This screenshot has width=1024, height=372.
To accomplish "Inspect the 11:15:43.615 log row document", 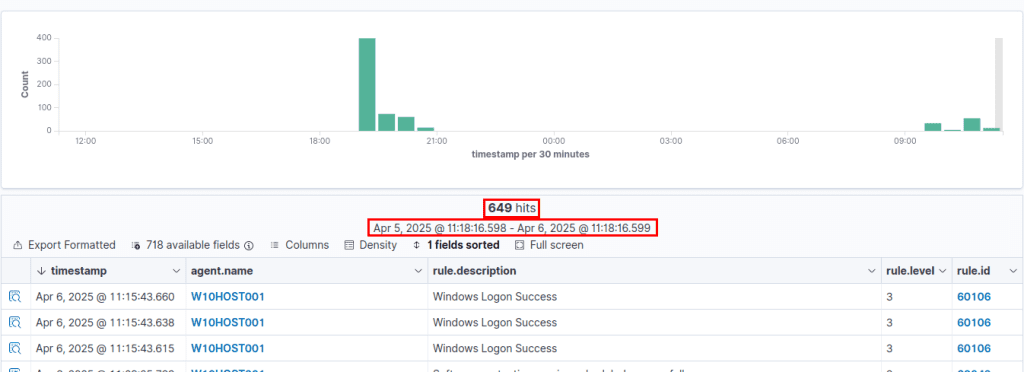I will pyautogui.click(x=15, y=348).
